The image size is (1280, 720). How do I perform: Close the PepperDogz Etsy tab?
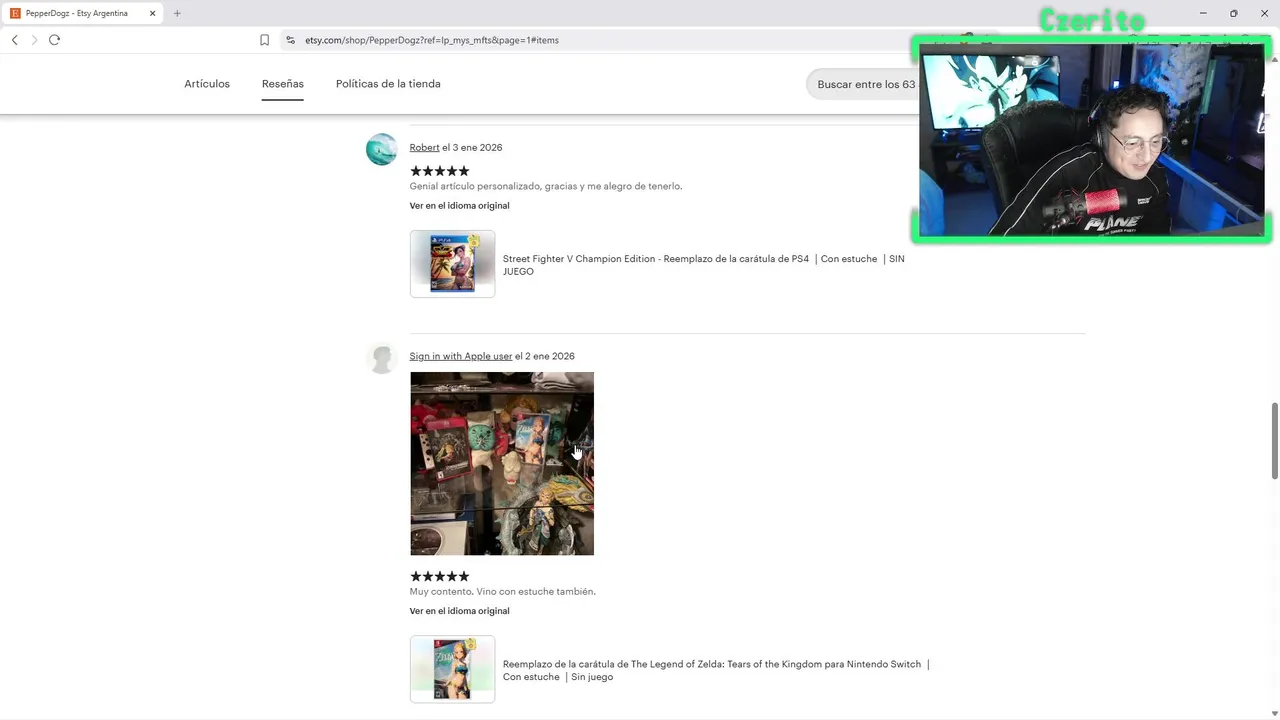pyautogui.click(x=152, y=13)
